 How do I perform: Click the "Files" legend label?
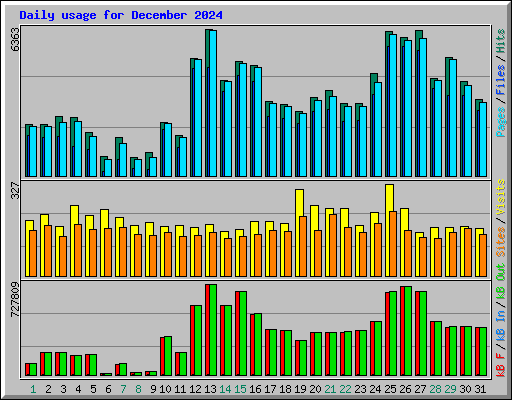click(501, 80)
